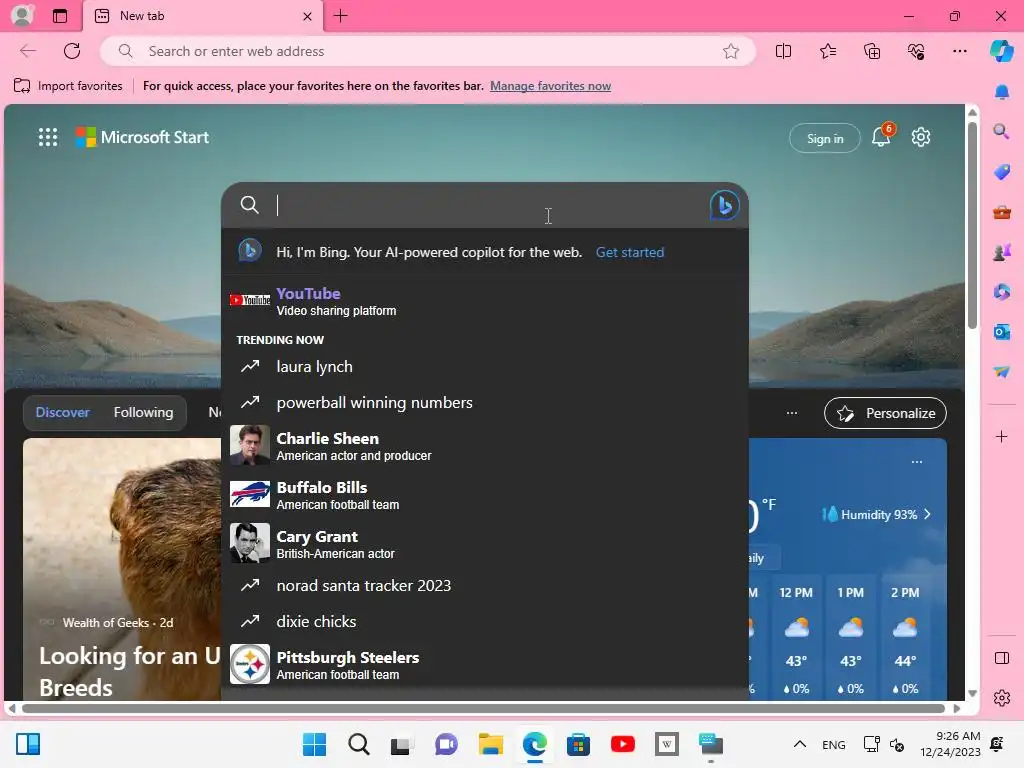
Task: Open Windows Start menu
Action: (x=314, y=744)
